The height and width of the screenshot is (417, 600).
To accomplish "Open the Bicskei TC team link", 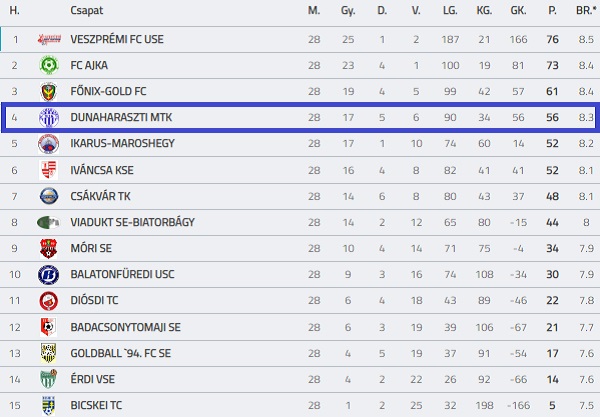I will click(x=96, y=404).
